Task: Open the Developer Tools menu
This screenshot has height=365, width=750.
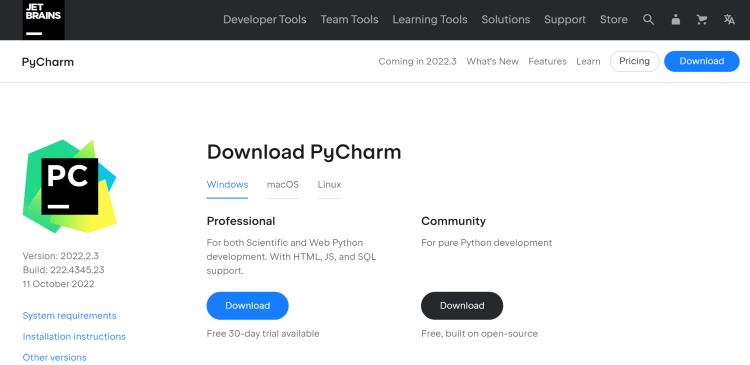Action: 265,20
